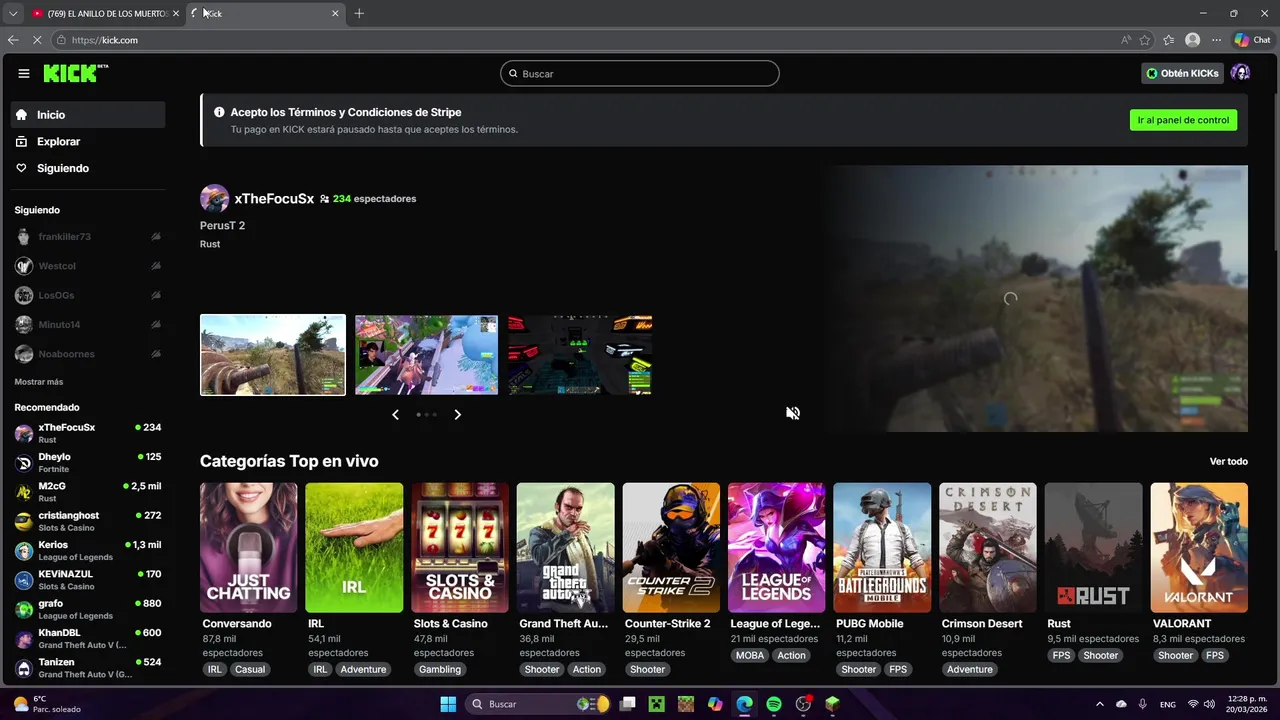Close the Kick browser tab

click(x=335, y=13)
